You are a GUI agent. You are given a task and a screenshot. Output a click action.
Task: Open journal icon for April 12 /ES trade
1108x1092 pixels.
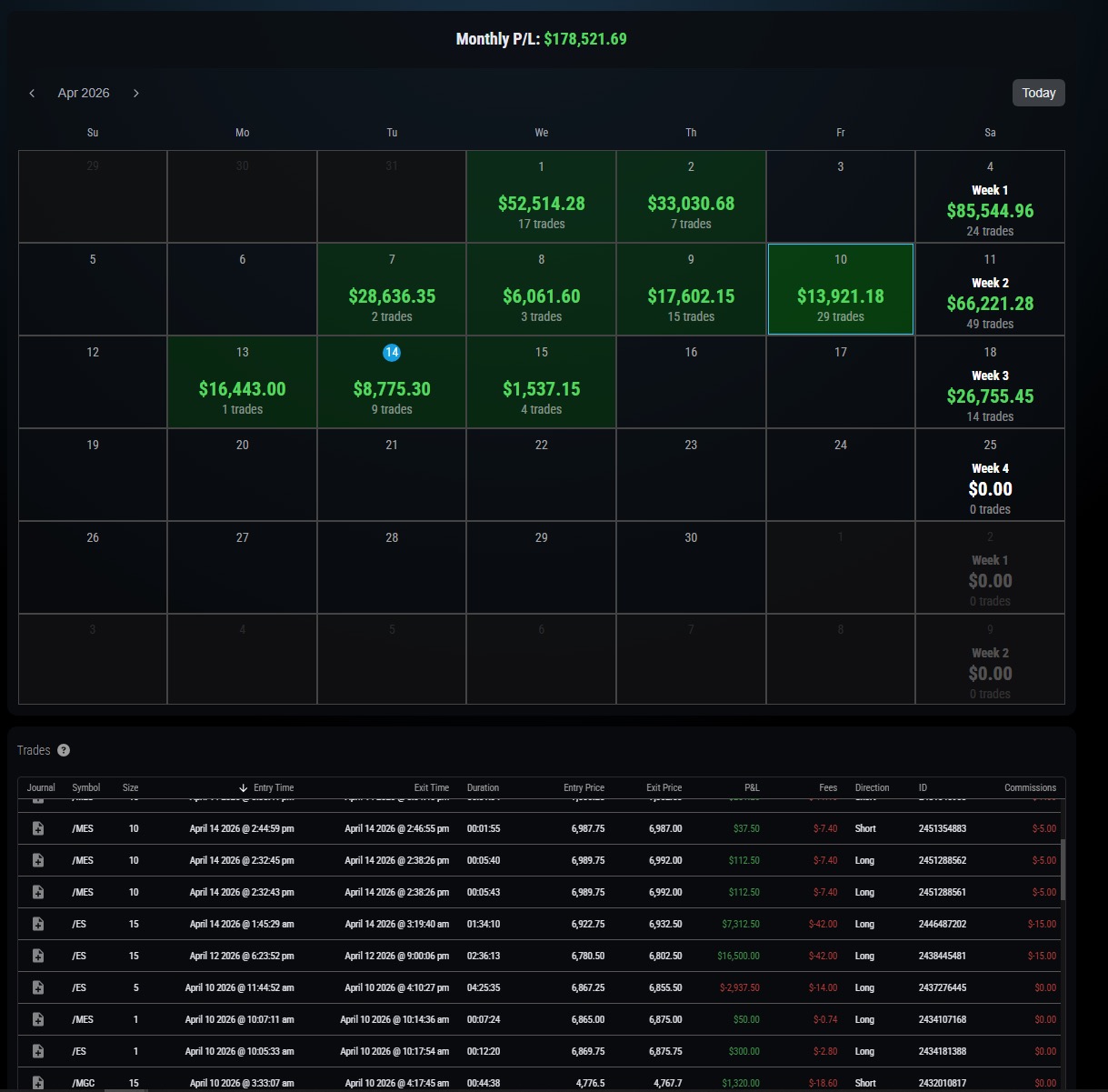click(x=38, y=956)
